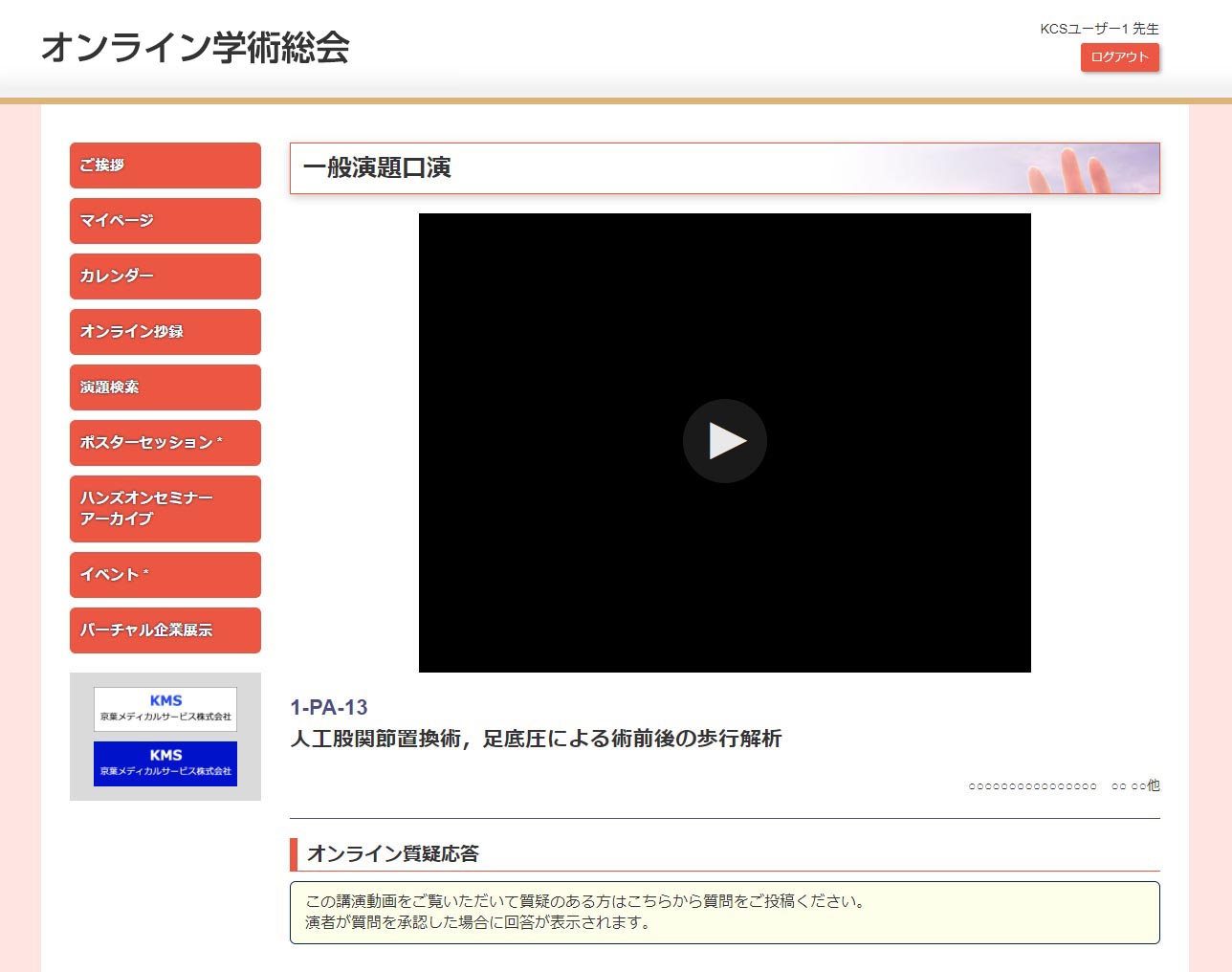This screenshot has height=972, width=1232.
Task: Click the white KMS sponsor banner
Action: [165, 709]
